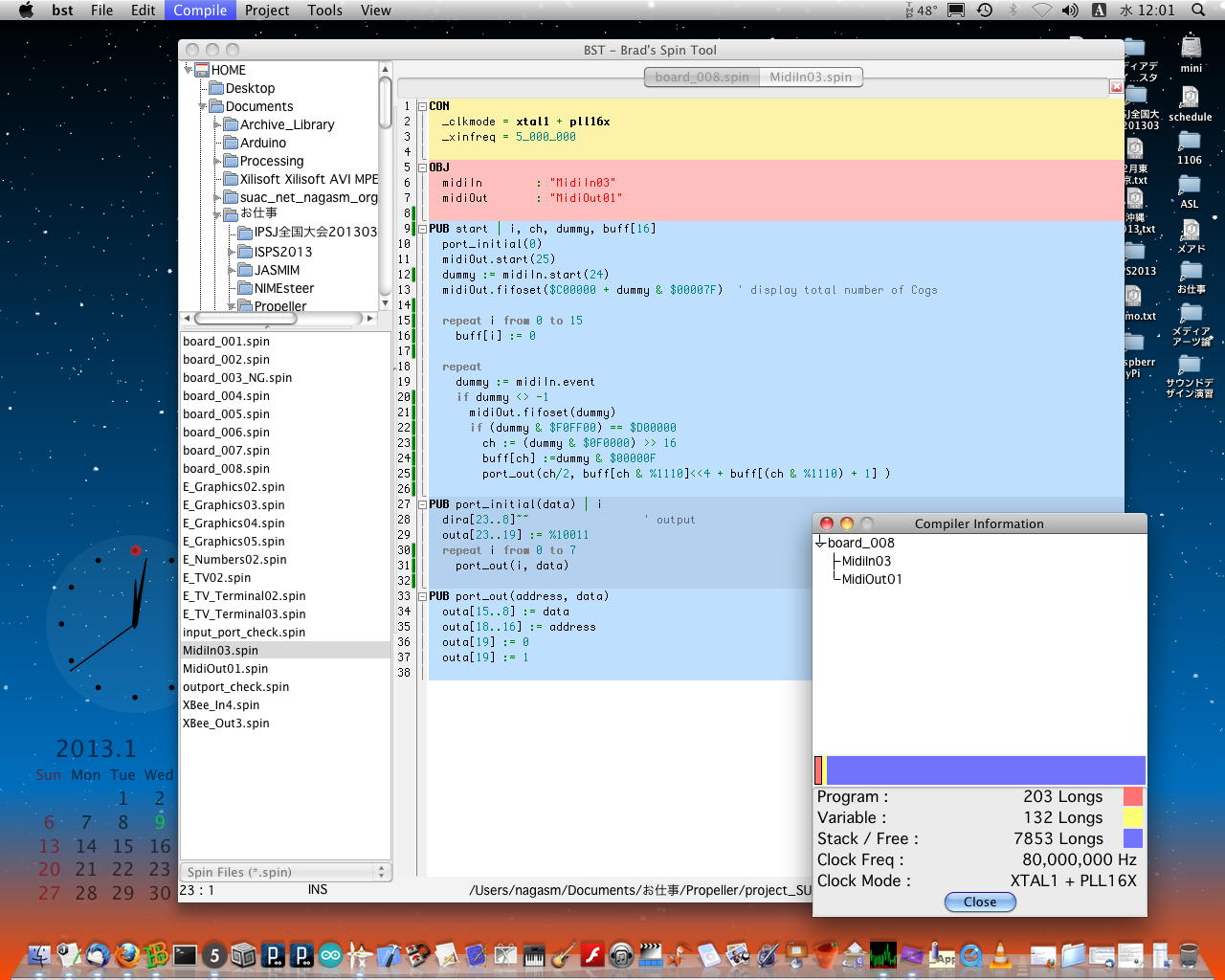The height and width of the screenshot is (980, 1225).
Task: Open Arduino app in the dock
Action: 331,954
